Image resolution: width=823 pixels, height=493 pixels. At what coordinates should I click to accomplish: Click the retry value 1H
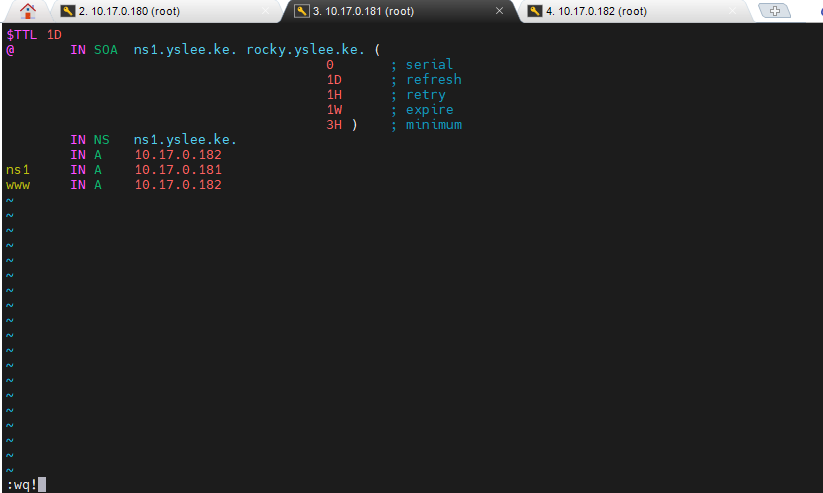334,95
